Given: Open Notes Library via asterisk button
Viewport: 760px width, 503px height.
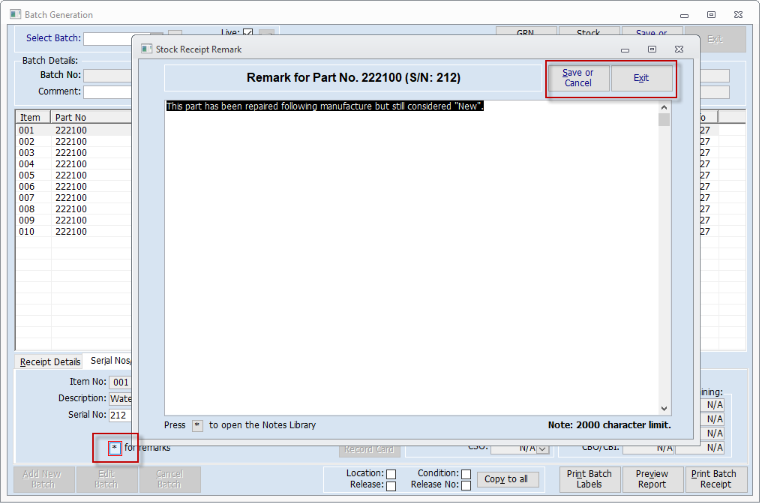Looking at the screenshot, I should 197,425.
